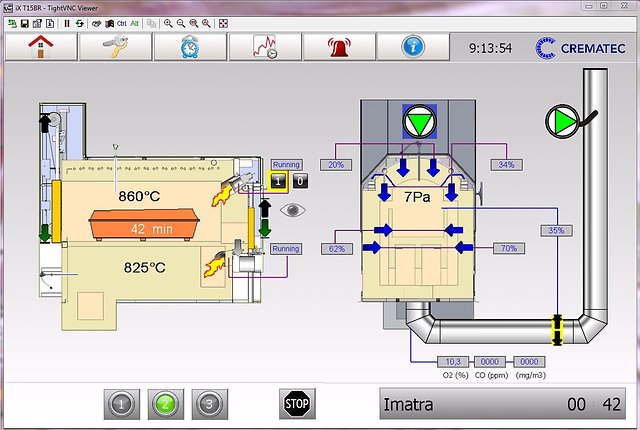Select program button 1
Screen dimensions: 640x430
coord(121,404)
